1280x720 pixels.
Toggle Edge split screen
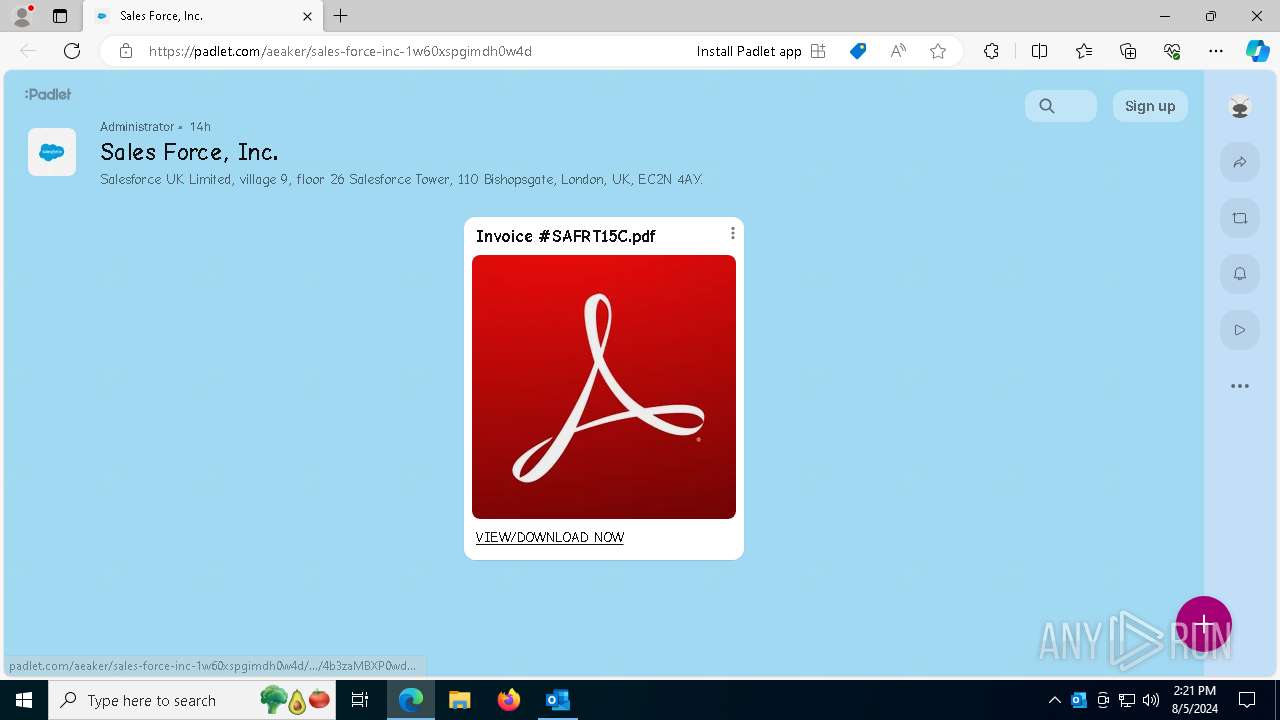click(1039, 51)
